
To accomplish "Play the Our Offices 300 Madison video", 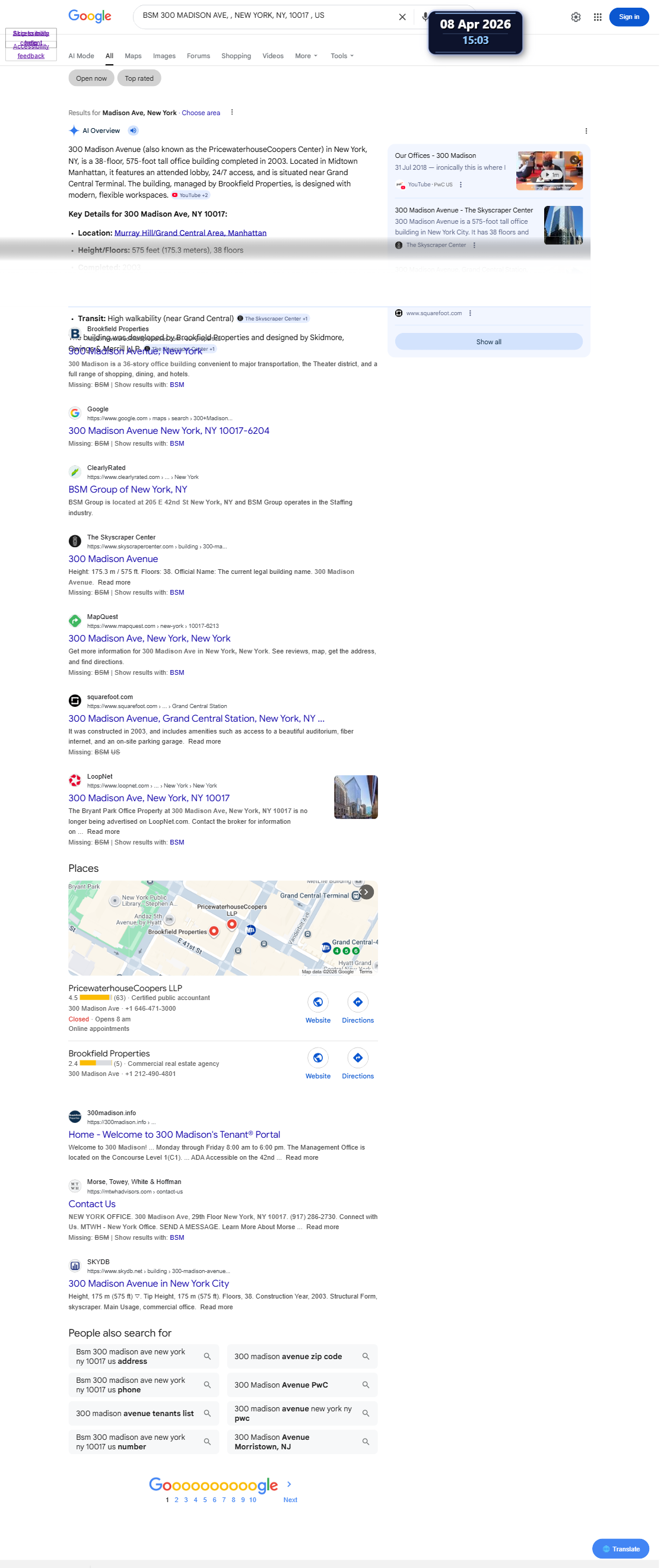I will [549, 171].
